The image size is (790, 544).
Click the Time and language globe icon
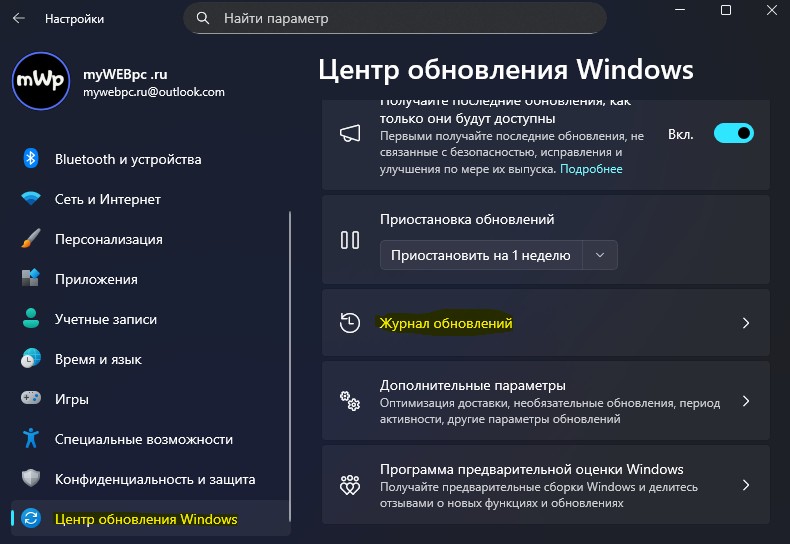(x=31, y=358)
